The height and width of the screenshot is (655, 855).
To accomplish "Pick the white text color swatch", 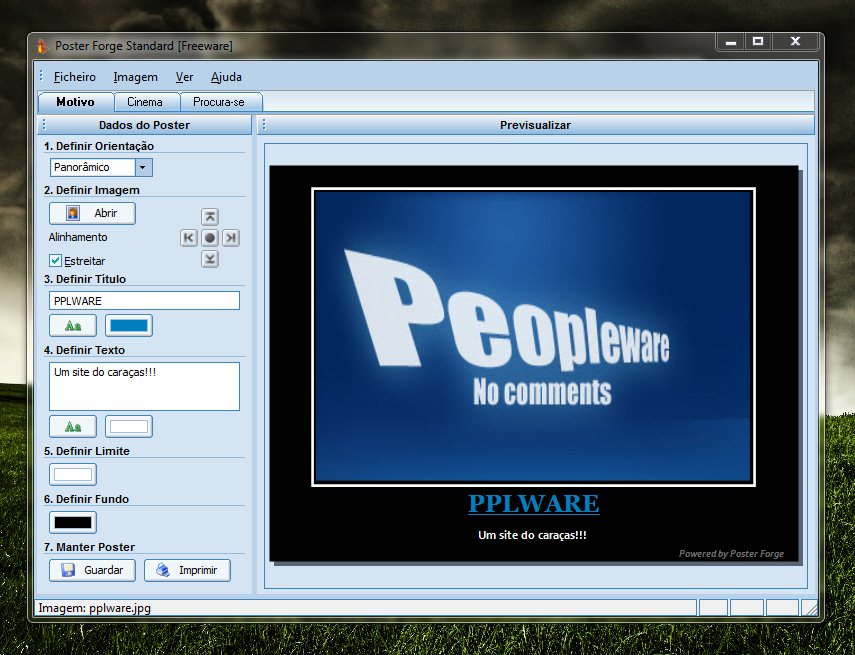I will click(x=129, y=426).
